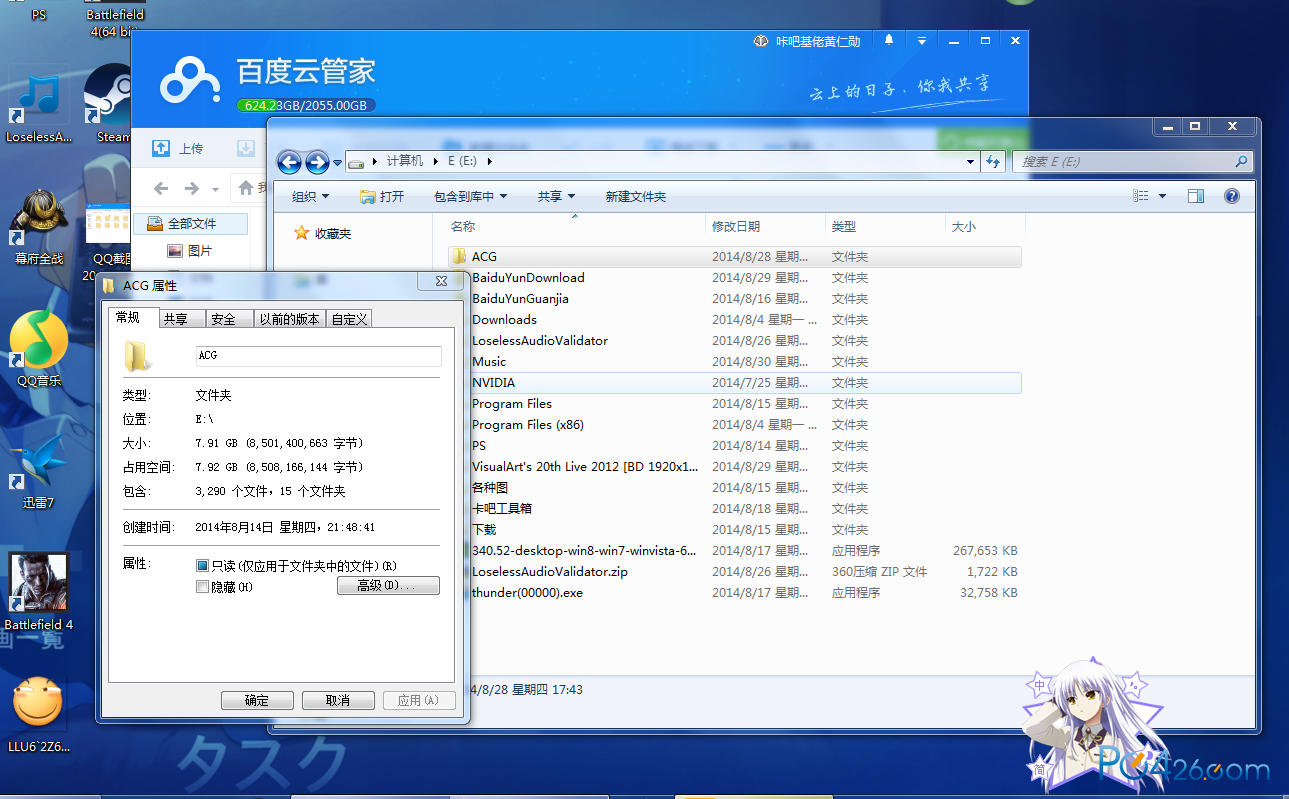Switch to the 以前的版本 tab
Screen dimensions: 1289x799
click(x=290, y=319)
